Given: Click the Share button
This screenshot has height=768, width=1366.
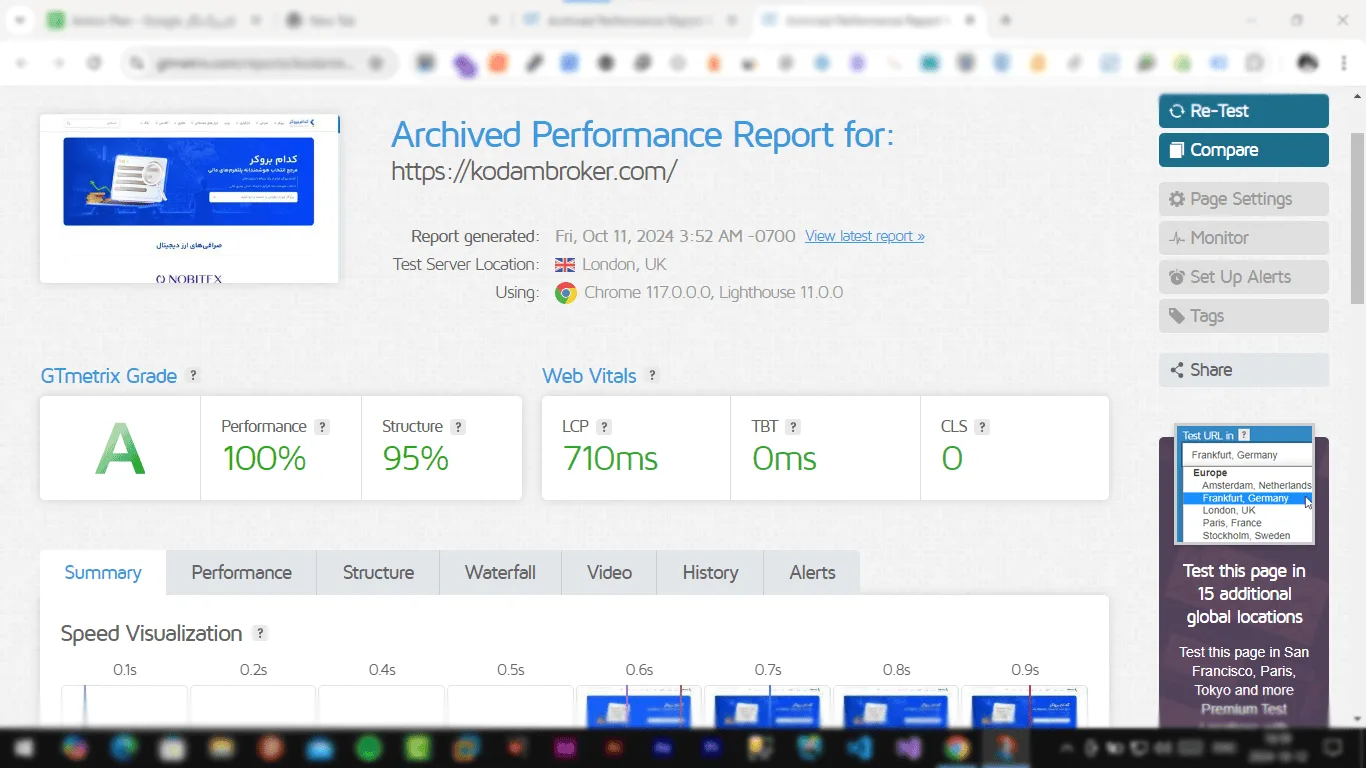Looking at the screenshot, I should click(x=1243, y=370).
